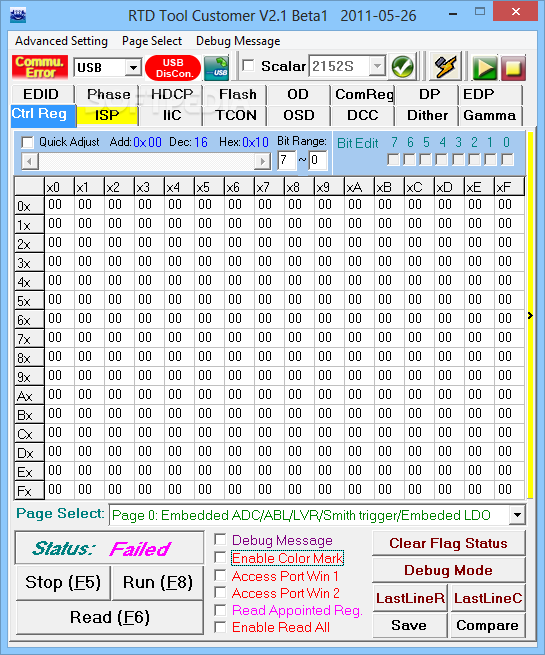Switch to the EDID tab
This screenshot has width=545, height=655.
tap(41, 94)
